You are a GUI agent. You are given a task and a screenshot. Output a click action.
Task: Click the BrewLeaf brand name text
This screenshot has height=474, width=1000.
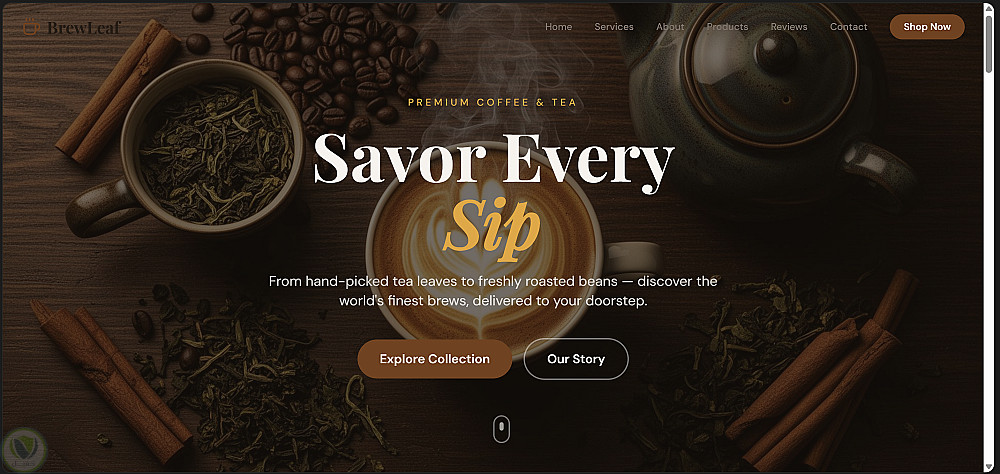(x=84, y=27)
